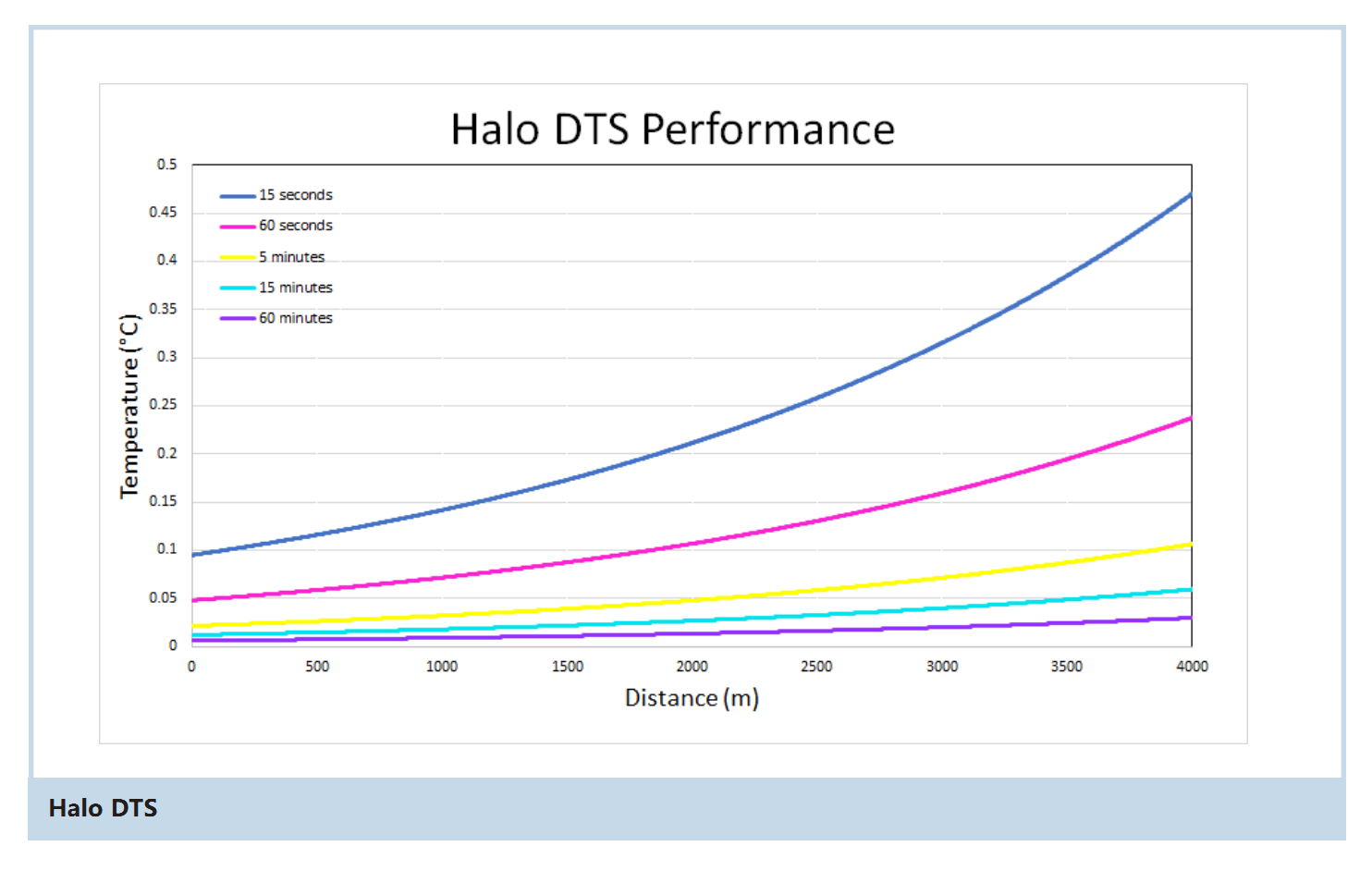
Task: Click the 2500 tick label on distance axis
Action: [816, 667]
